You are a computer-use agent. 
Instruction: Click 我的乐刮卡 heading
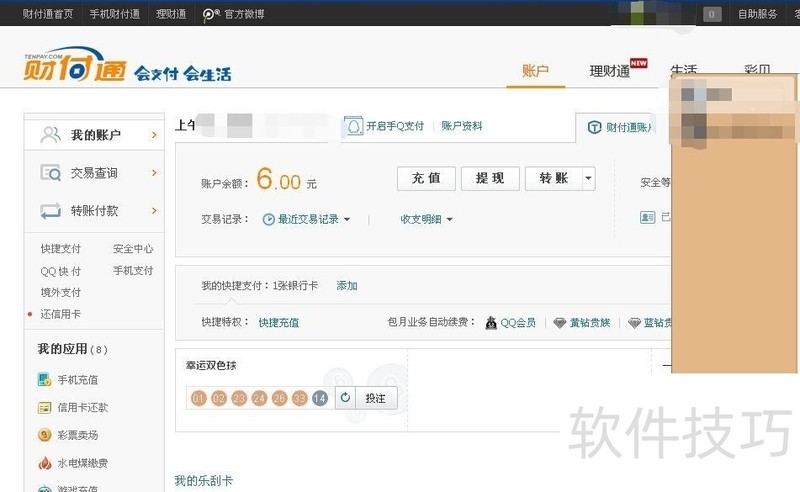(x=204, y=481)
